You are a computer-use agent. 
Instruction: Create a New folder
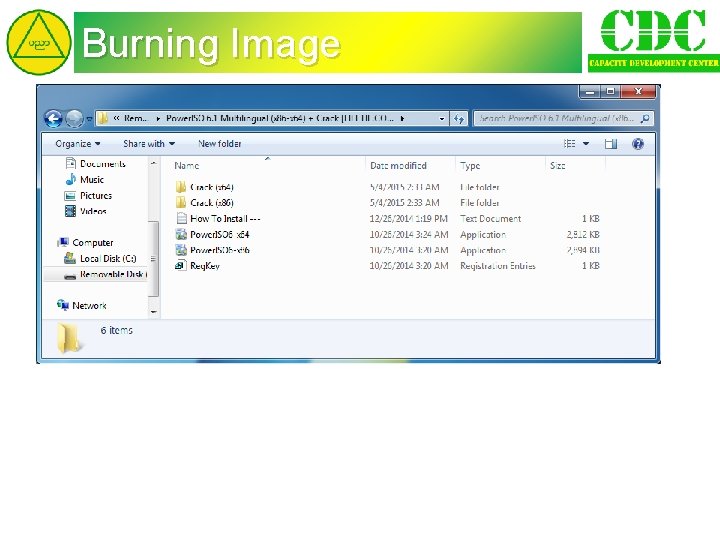tap(219, 144)
